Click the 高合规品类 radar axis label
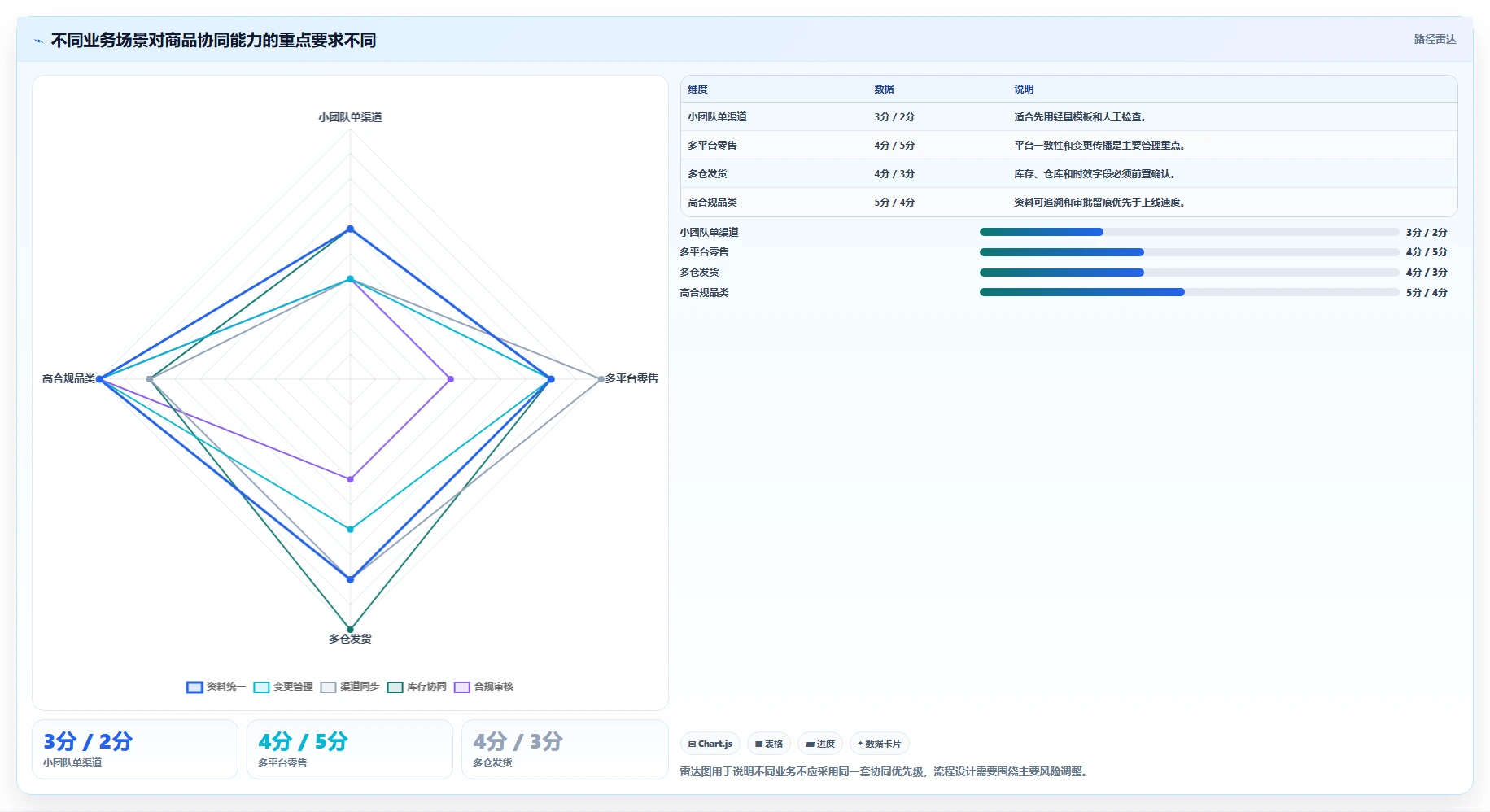Image resolution: width=1490 pixels, height=812 pixels. pos(68,378)
